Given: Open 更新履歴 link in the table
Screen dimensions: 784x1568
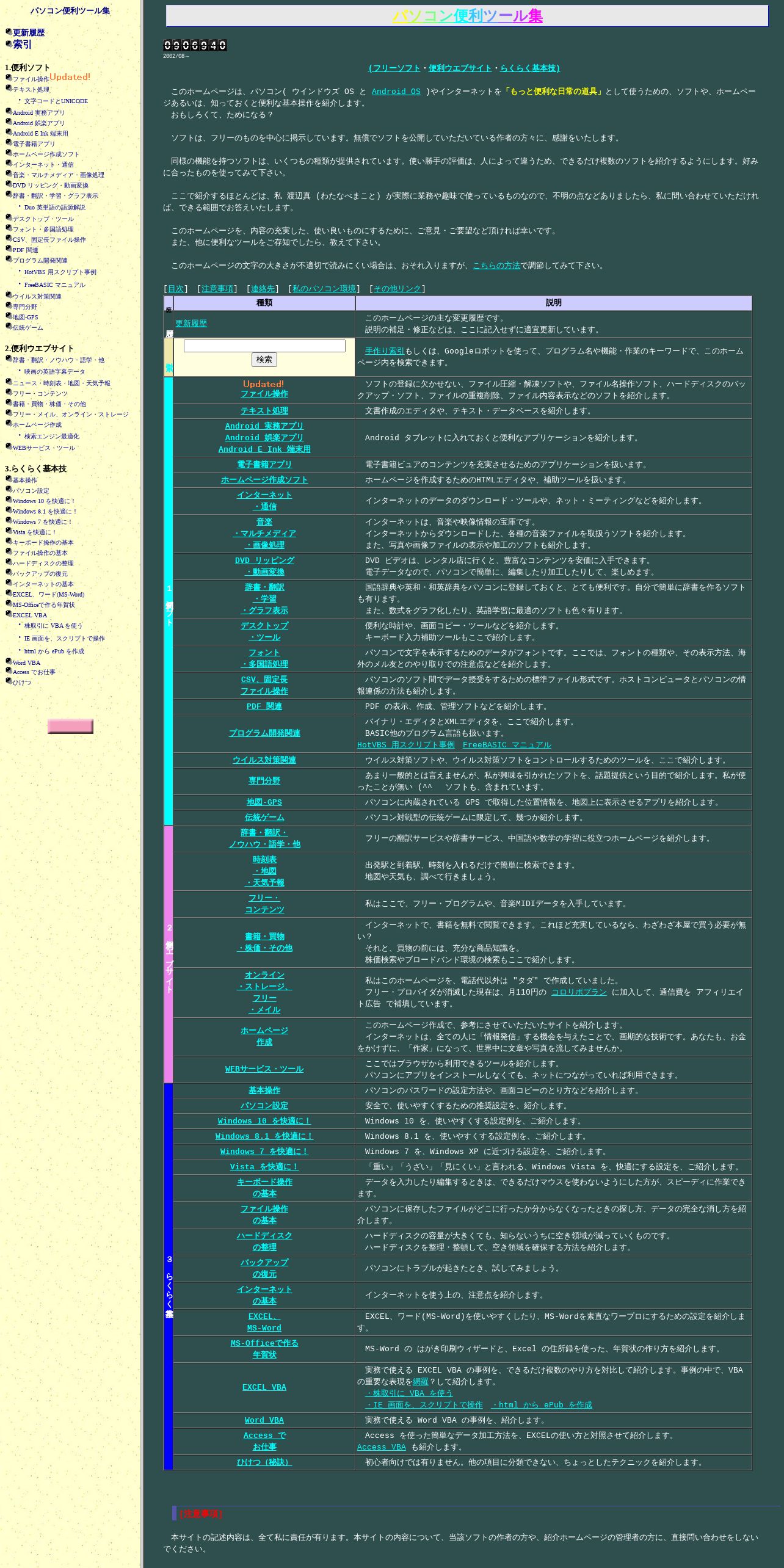Looking at the screenshot, I should click(x=191, y=324).
